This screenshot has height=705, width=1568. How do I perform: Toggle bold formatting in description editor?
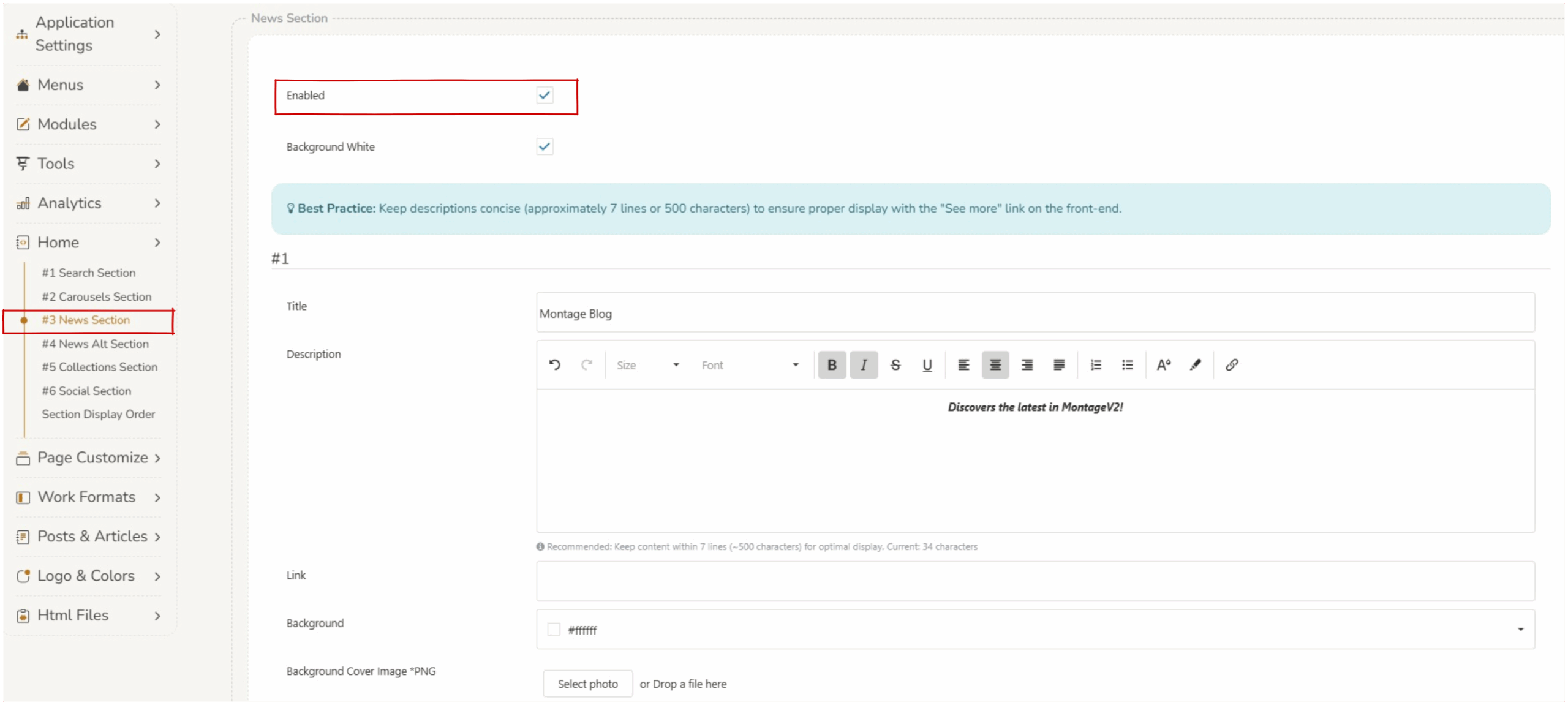pos(831,365)
